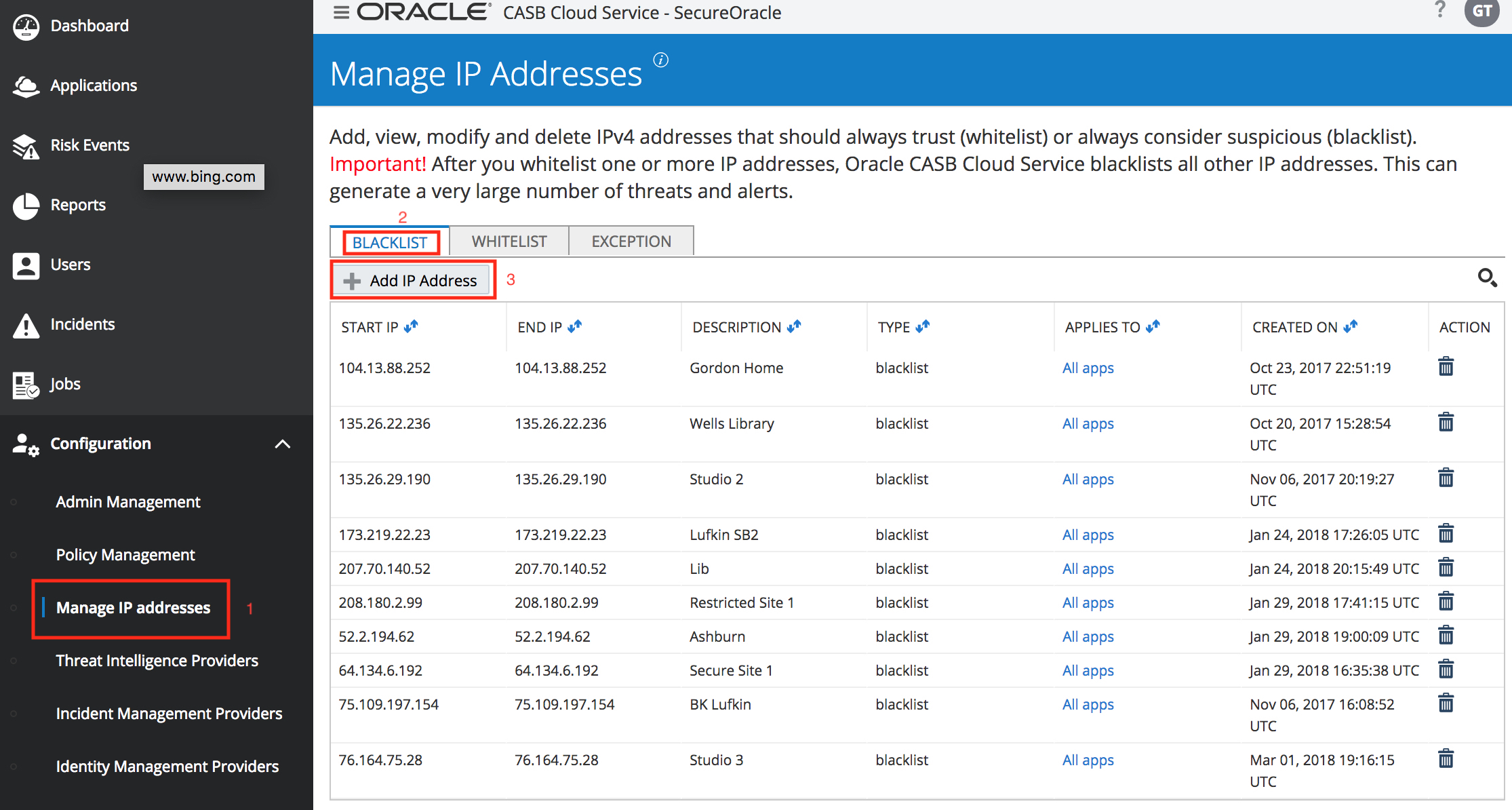Image resolution: width=1512 pixels, height=810 pixels.
Task: Delete the Secure Site 1 entry
Action: click(x=1446, y=669)
